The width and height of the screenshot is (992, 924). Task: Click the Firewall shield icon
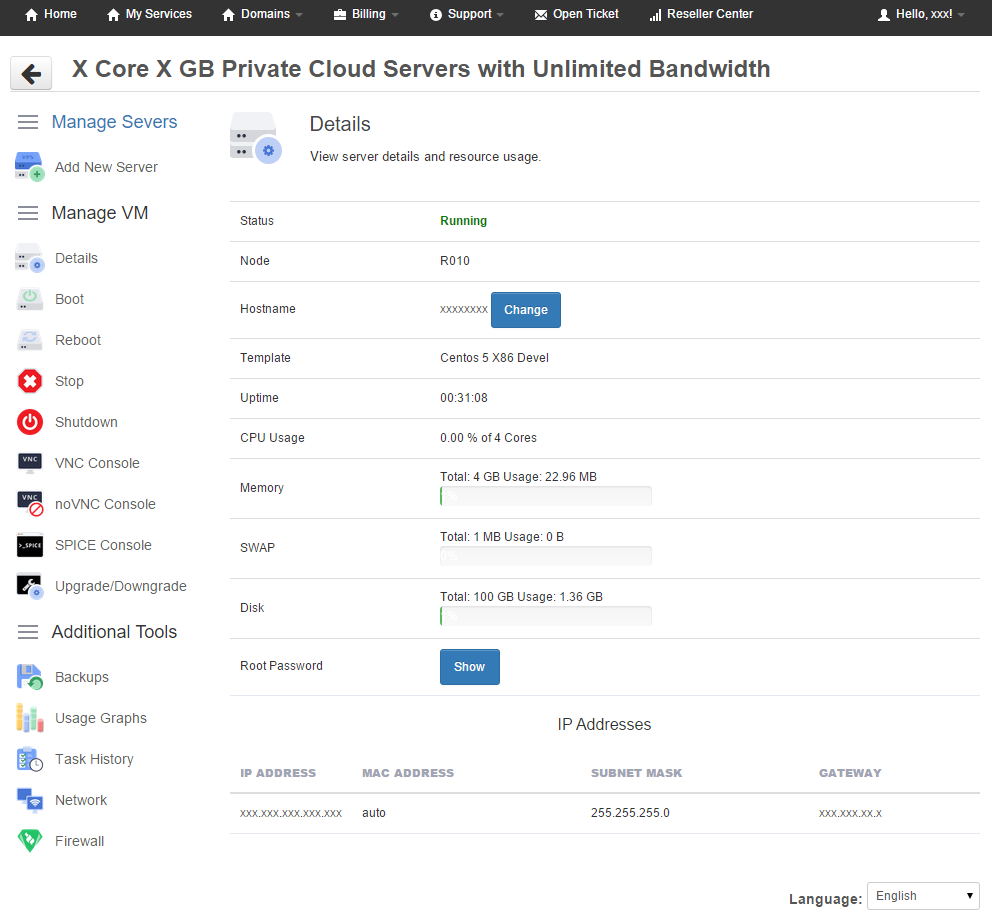30,841
